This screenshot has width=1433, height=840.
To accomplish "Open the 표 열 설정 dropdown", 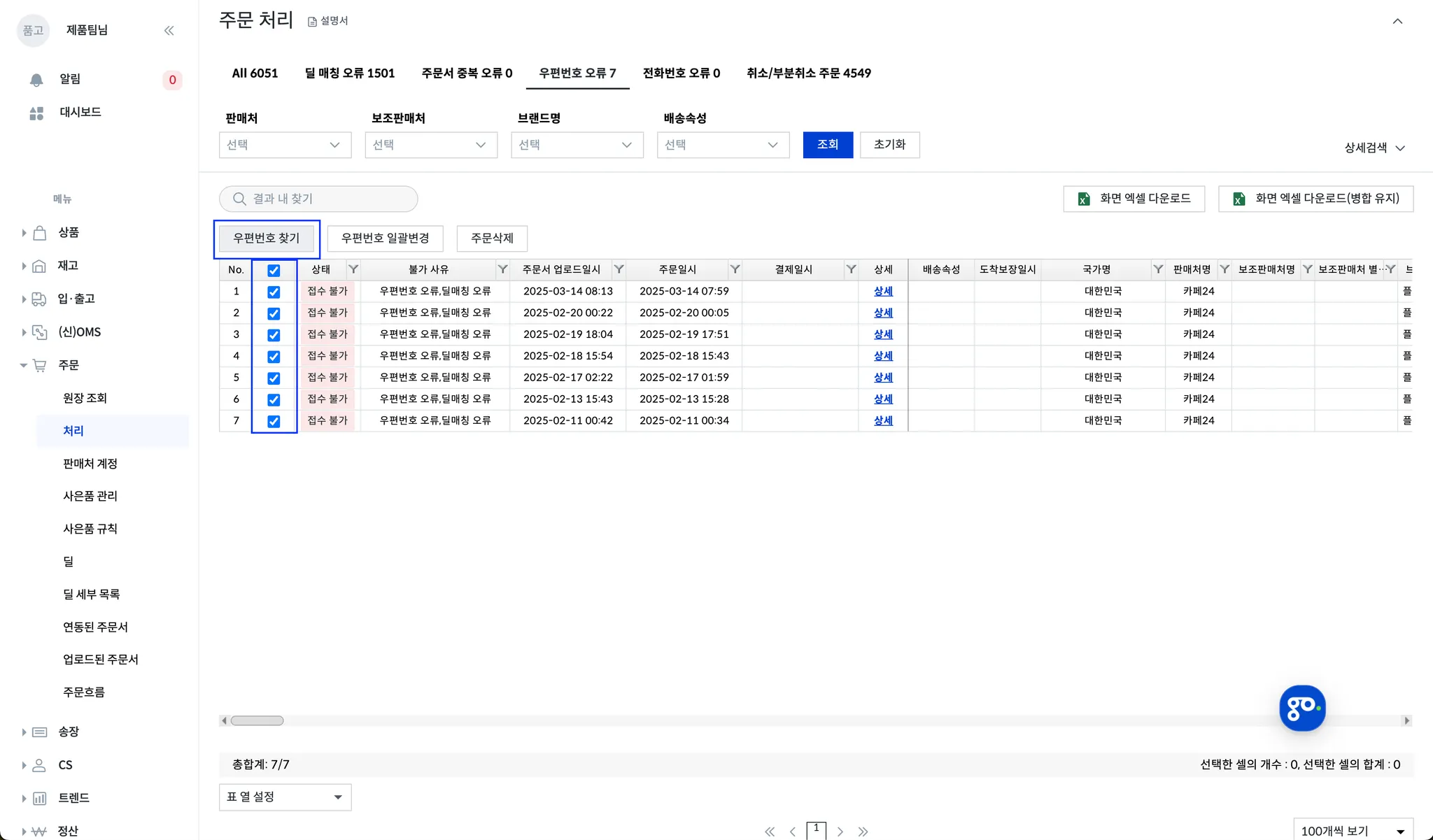I will click(x=285, y=797).
